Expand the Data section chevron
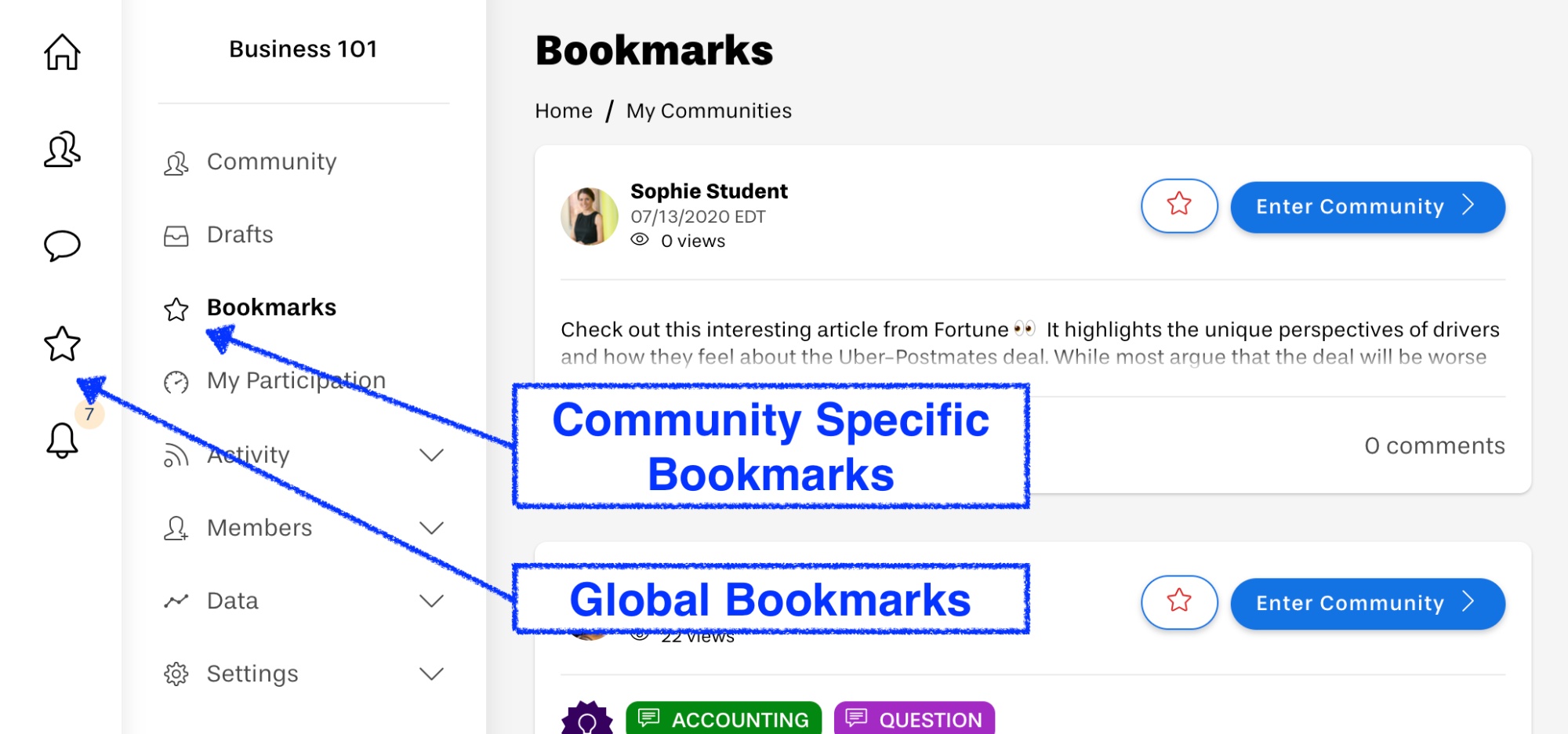 [x=432, y=601]
